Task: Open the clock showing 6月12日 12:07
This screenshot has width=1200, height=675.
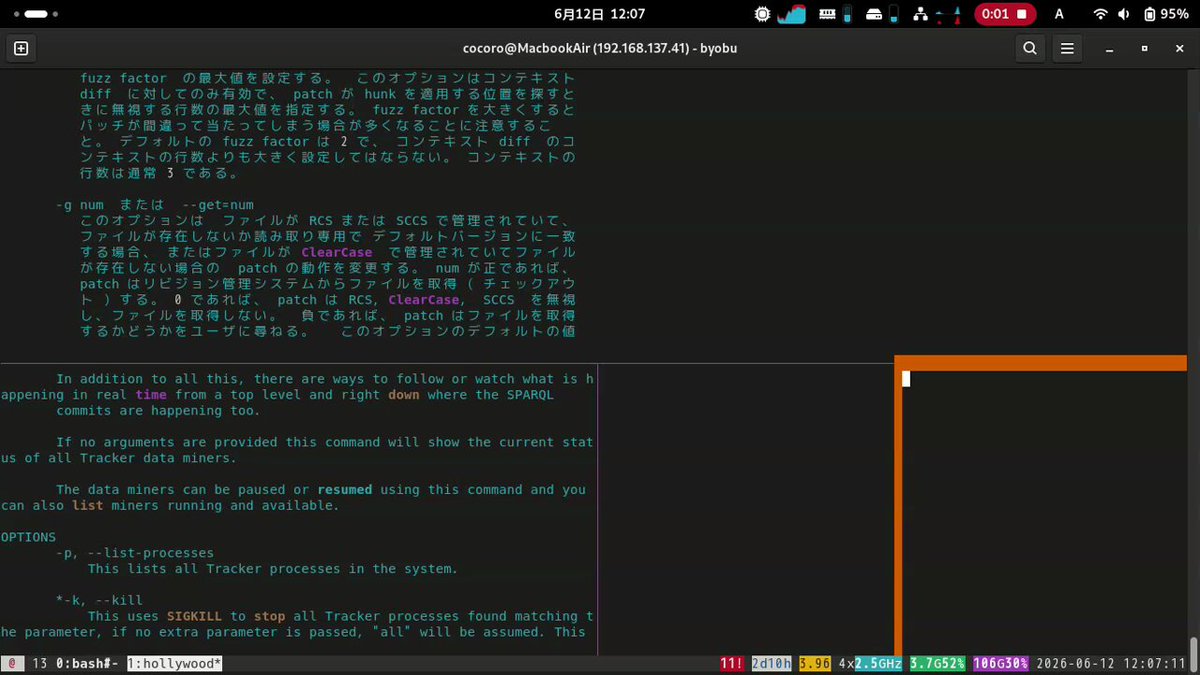Action: (599, 14)
